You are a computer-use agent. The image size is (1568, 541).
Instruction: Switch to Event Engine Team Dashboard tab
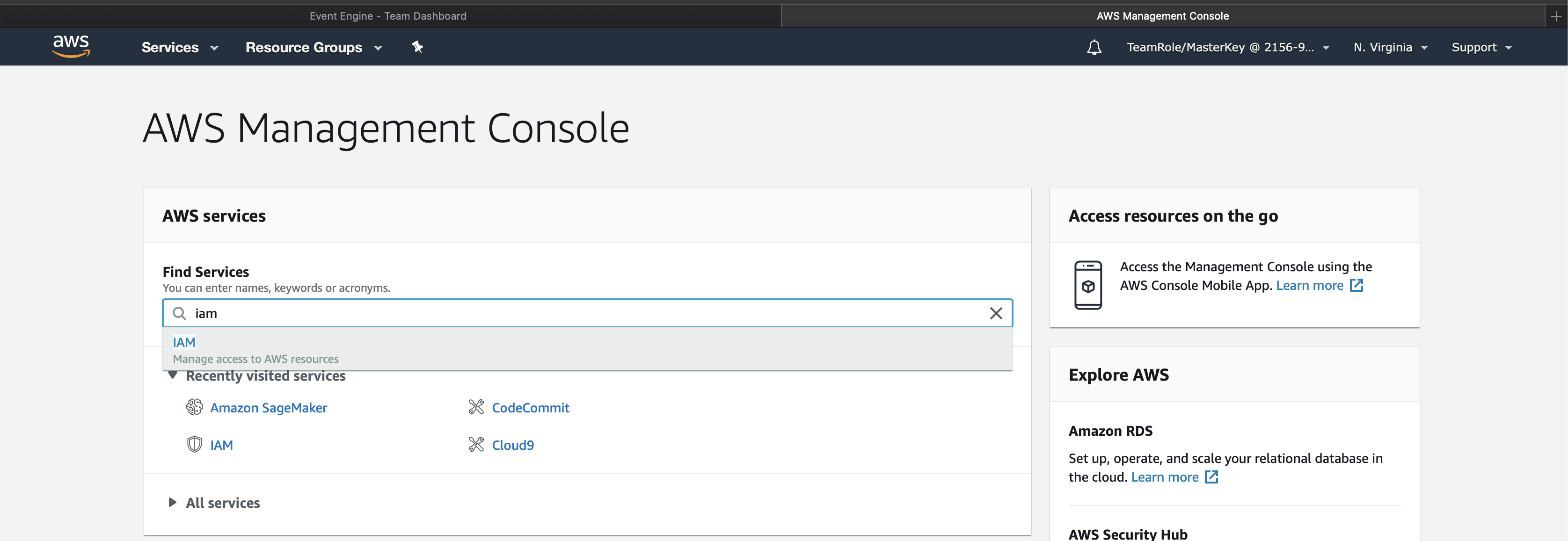tap(388, 16)
